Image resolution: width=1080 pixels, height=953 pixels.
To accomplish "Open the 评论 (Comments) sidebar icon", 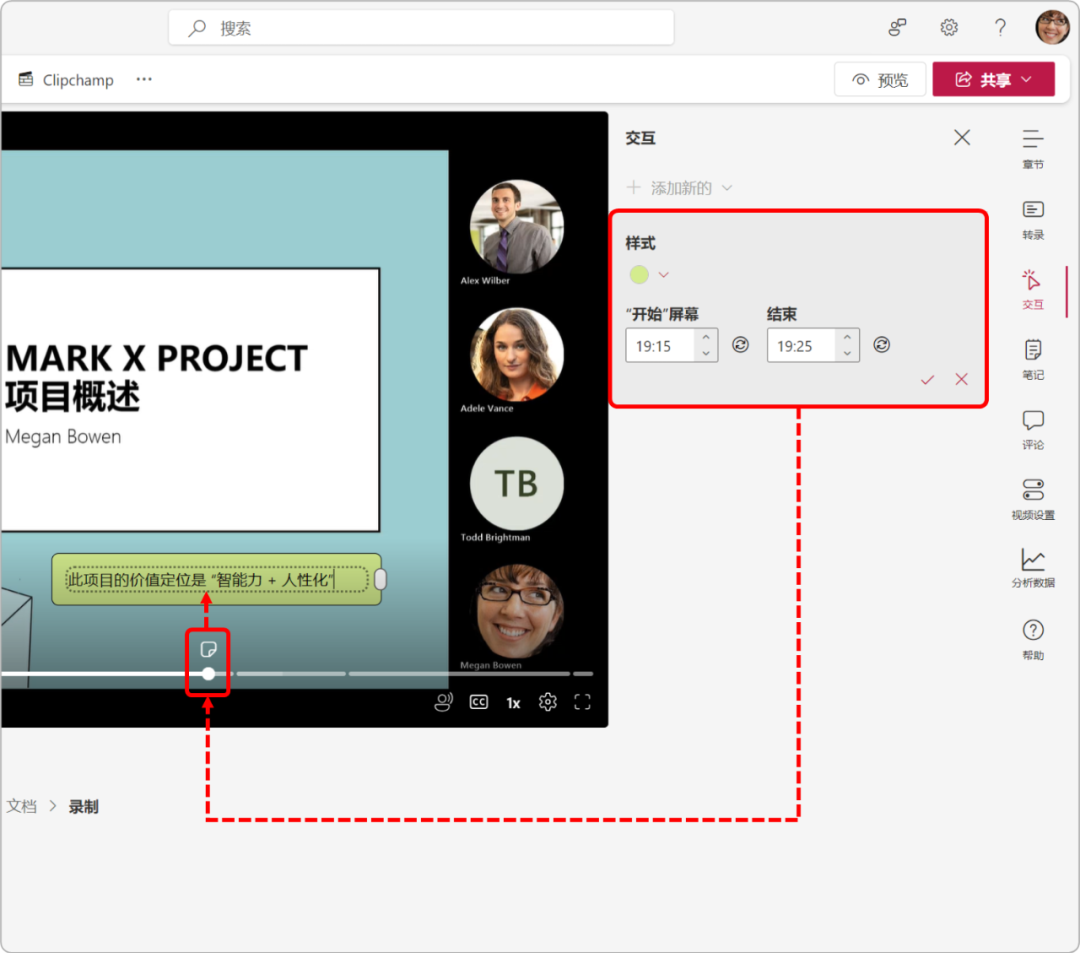I will (1033, 426).
